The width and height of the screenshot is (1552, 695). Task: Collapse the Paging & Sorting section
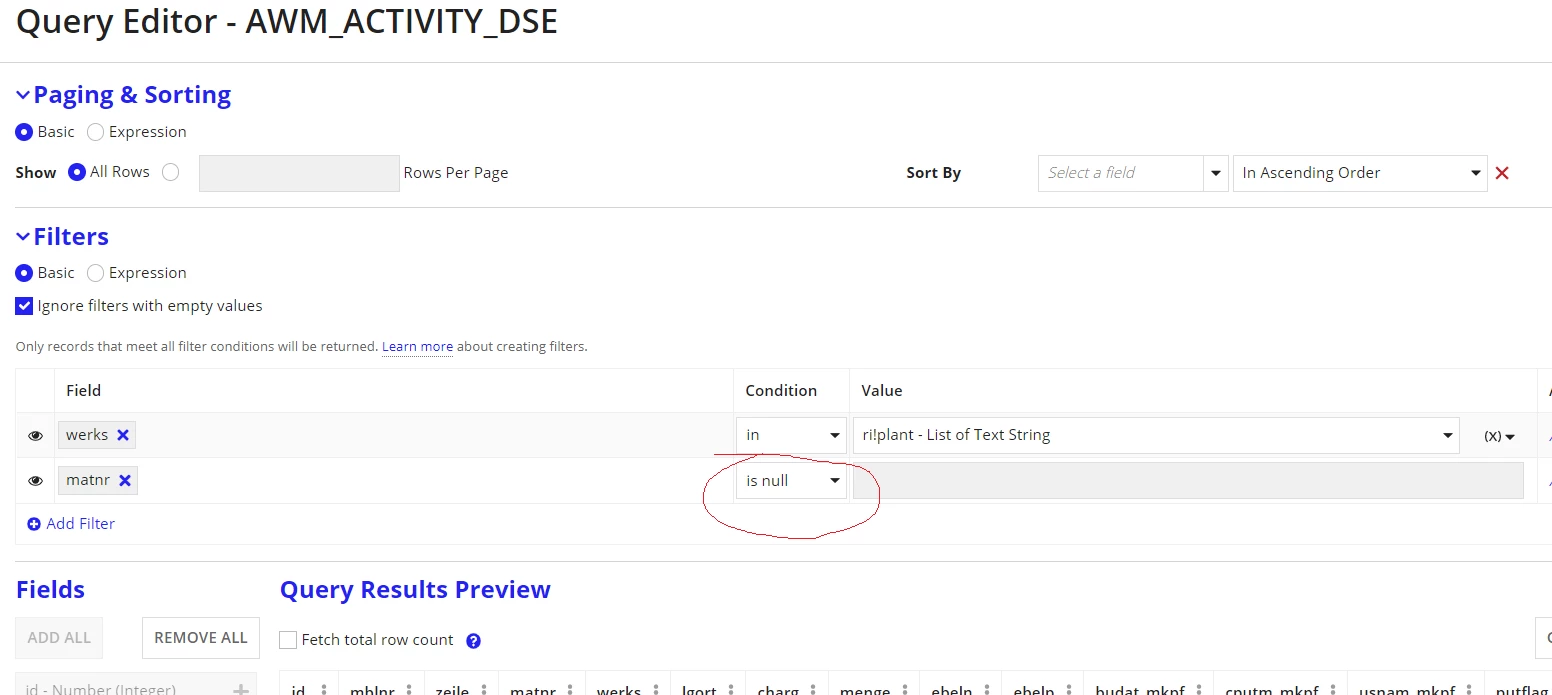[23, 95]
